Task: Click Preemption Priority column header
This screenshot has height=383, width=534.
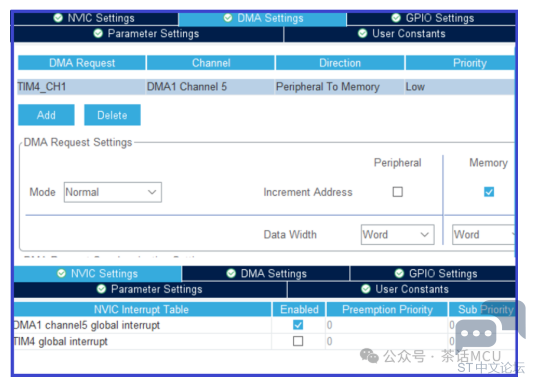Action: [387, 309]
